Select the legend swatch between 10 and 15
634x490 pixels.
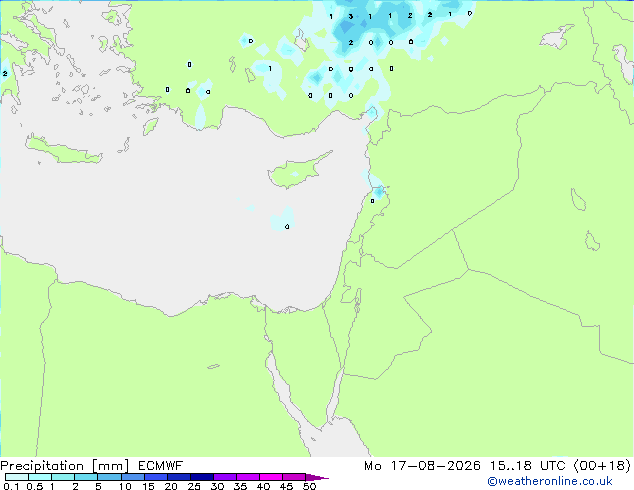click(132, 477)
